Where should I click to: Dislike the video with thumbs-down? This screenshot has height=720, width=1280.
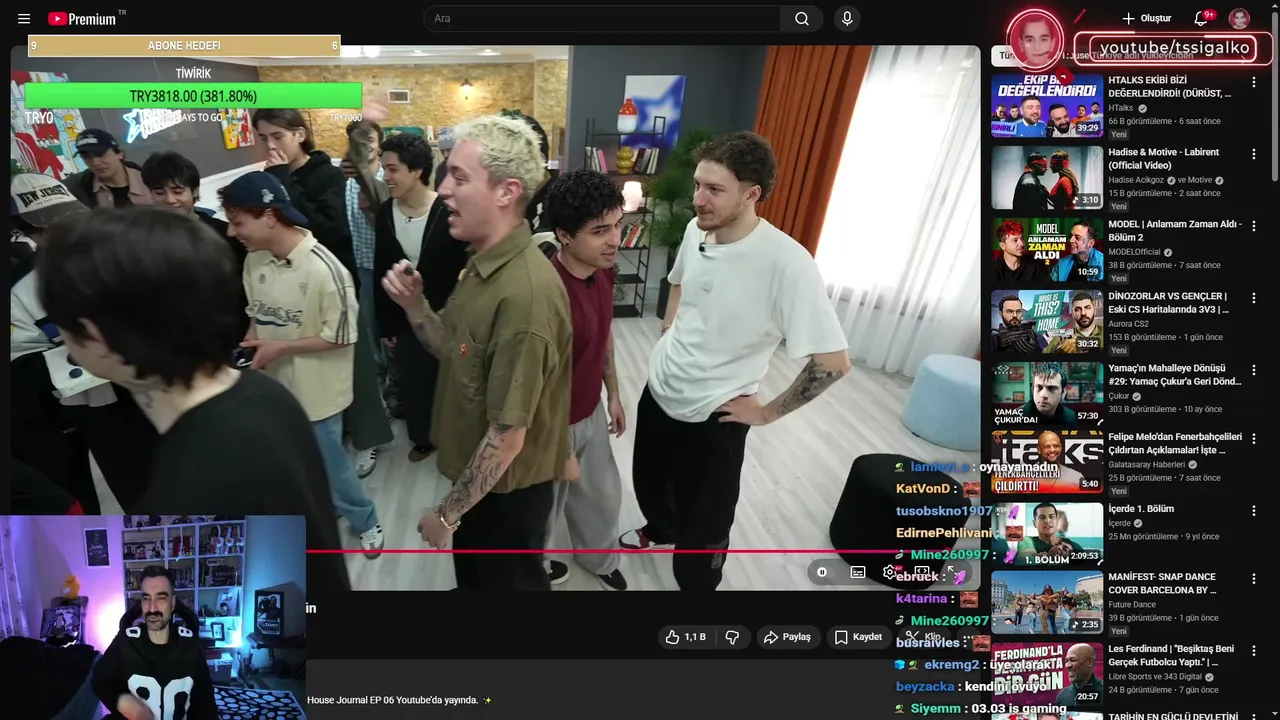732,637
